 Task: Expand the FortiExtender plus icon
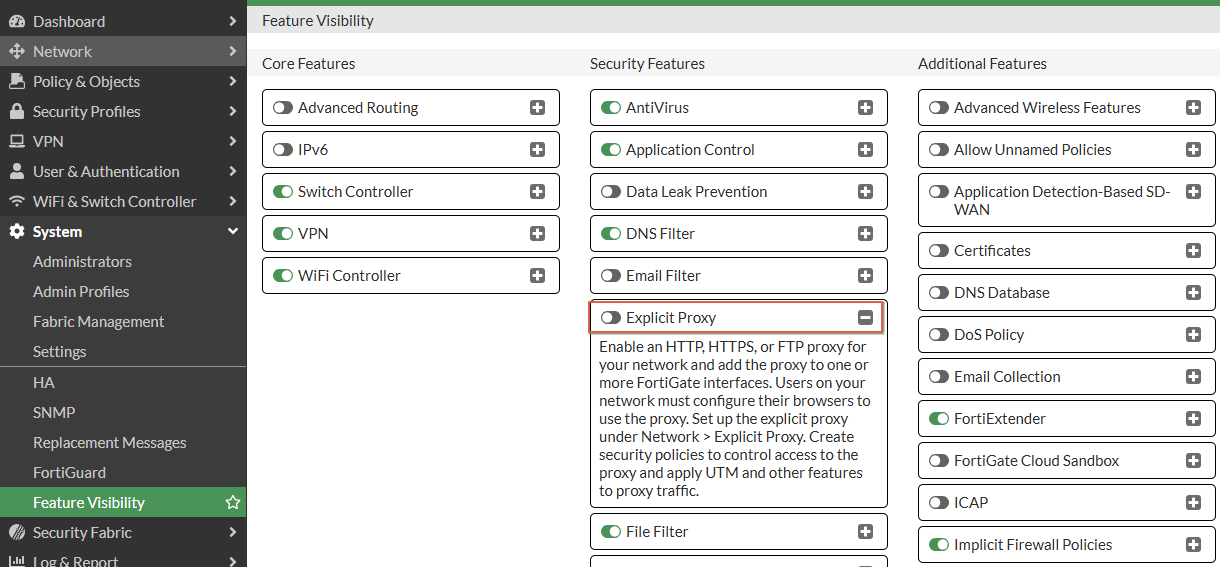pyautogui.click(x=1193, y=419)
